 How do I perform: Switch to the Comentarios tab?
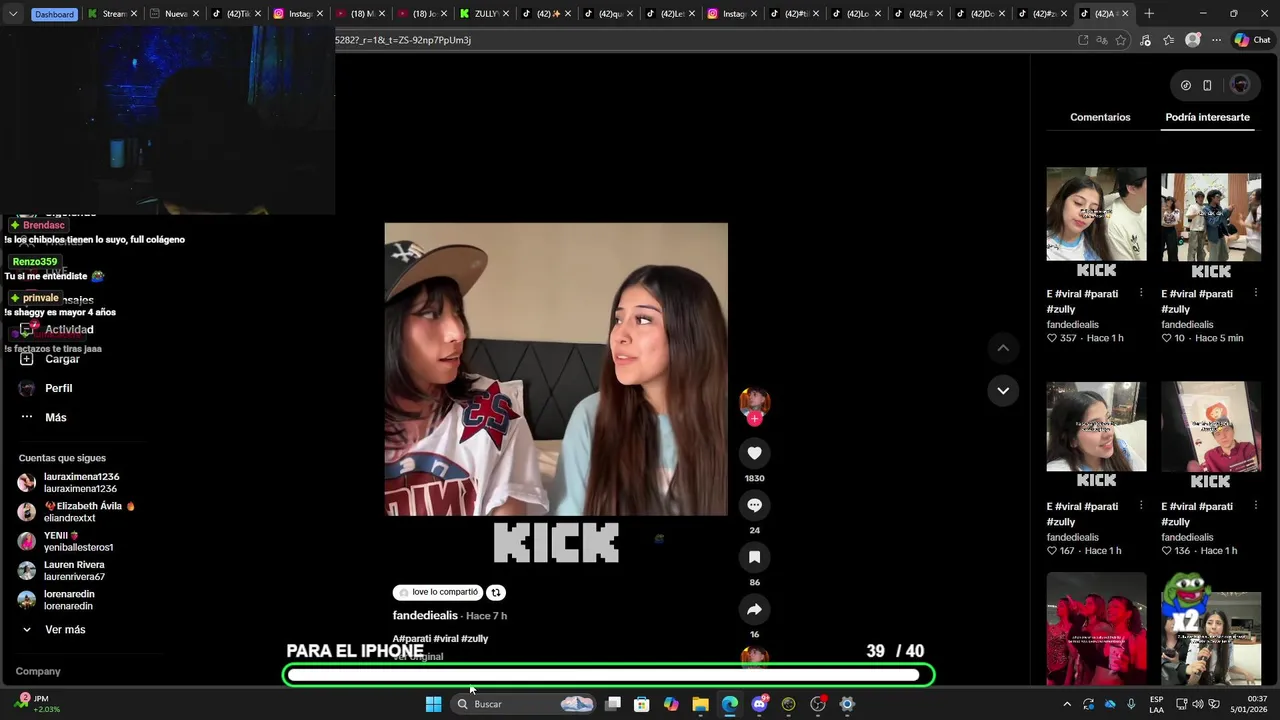tap(1100, 117)
